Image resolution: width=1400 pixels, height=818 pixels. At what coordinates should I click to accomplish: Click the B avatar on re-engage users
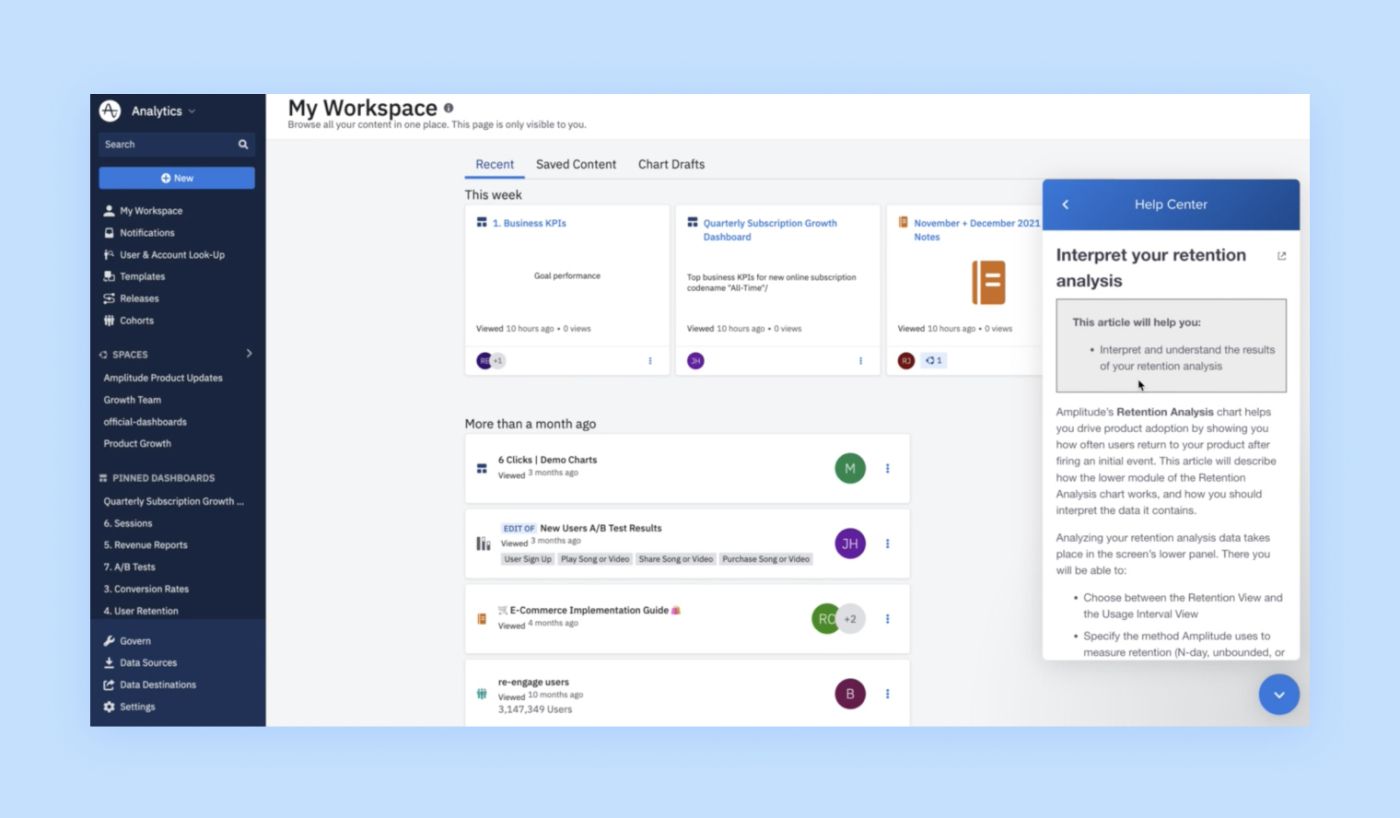850,694
